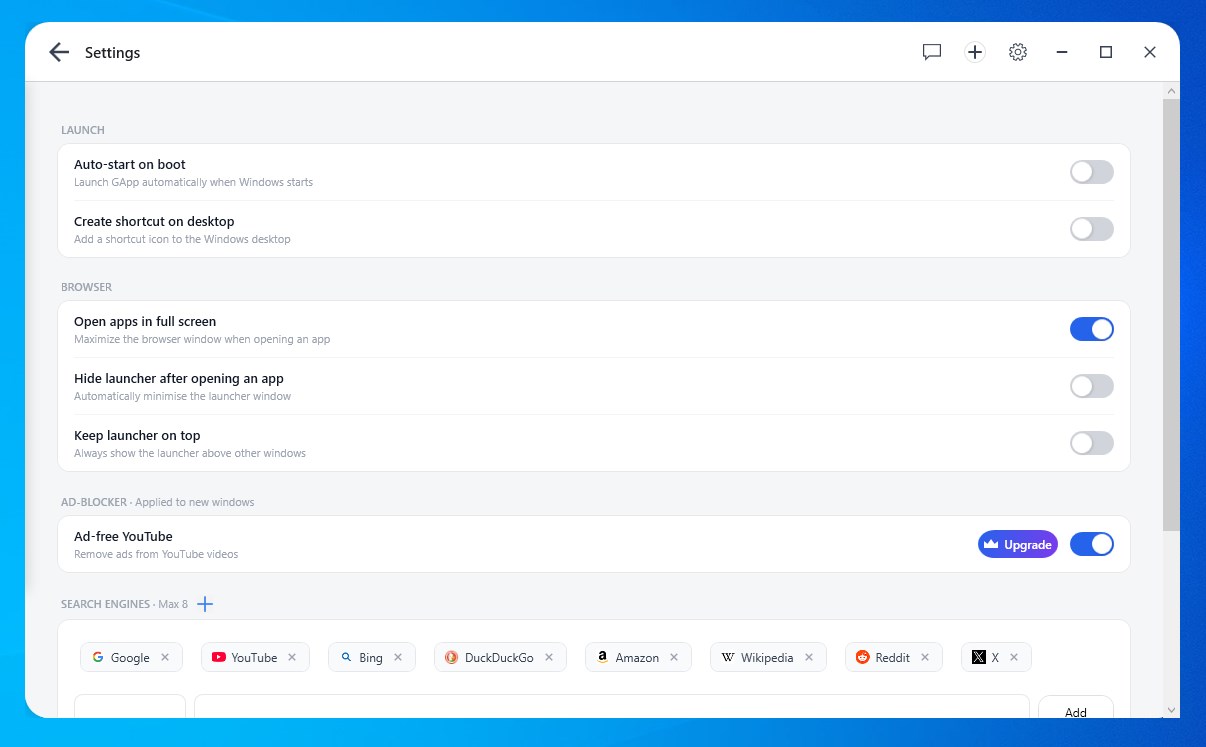This screenshot has height=747, width=1206.
Task: Enable Auto-start on boot toggle
Action: click(1092, 172)
